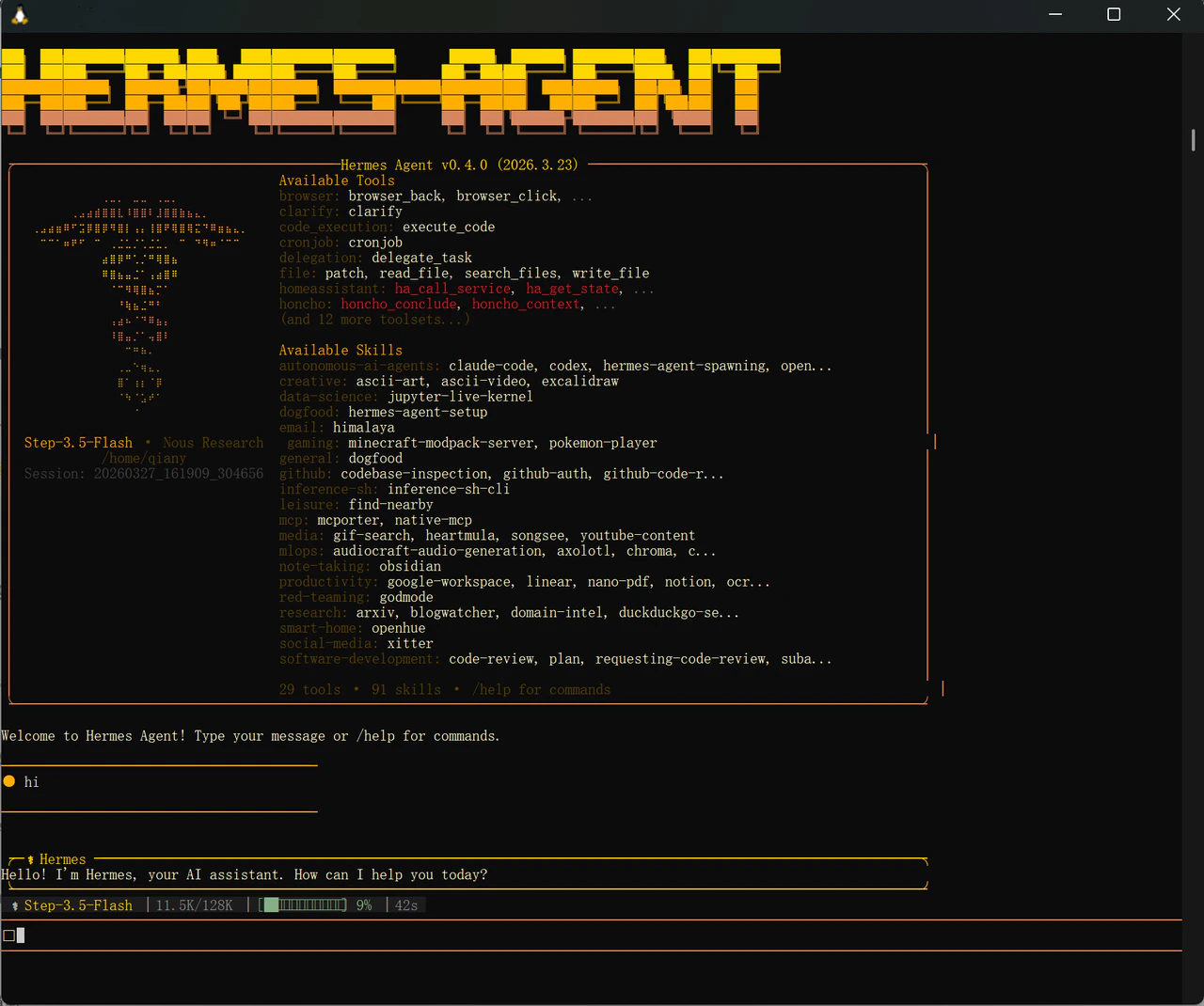Toggle the honcho_conclude tool highlighted in red
Viewport: 1204px width, 1006px height.
click(x=398, y=304)
